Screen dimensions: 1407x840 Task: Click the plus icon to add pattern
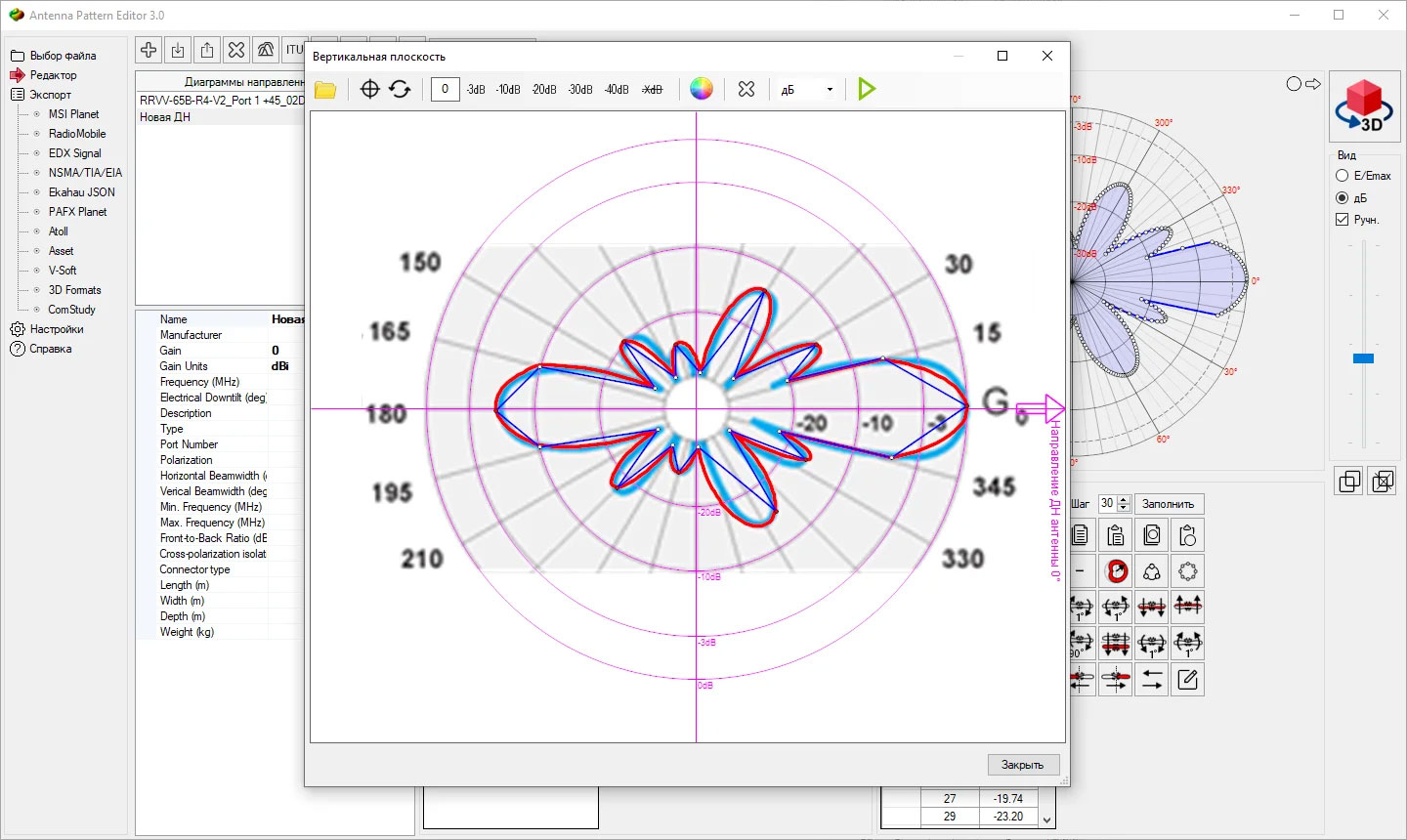[x=149, y=50]
